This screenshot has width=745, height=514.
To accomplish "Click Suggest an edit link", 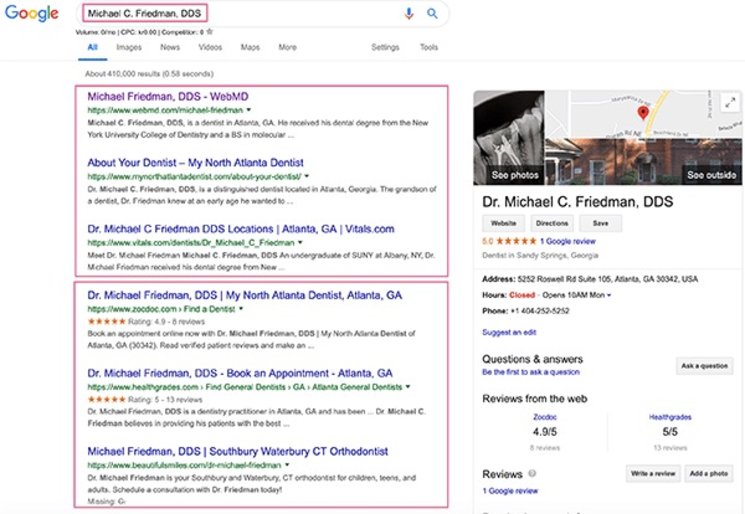I will [x=509, y=332].
